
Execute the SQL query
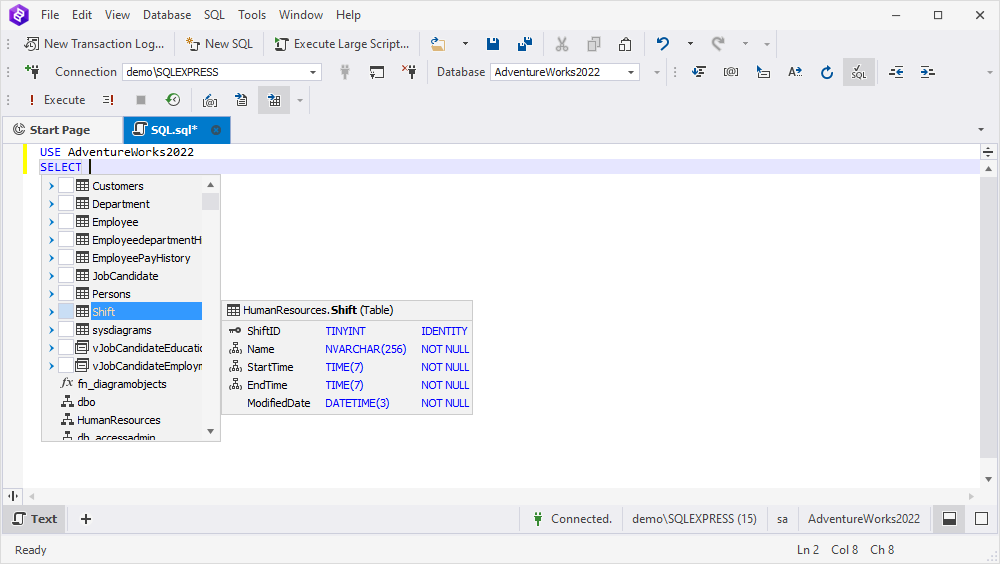point(56,100)
